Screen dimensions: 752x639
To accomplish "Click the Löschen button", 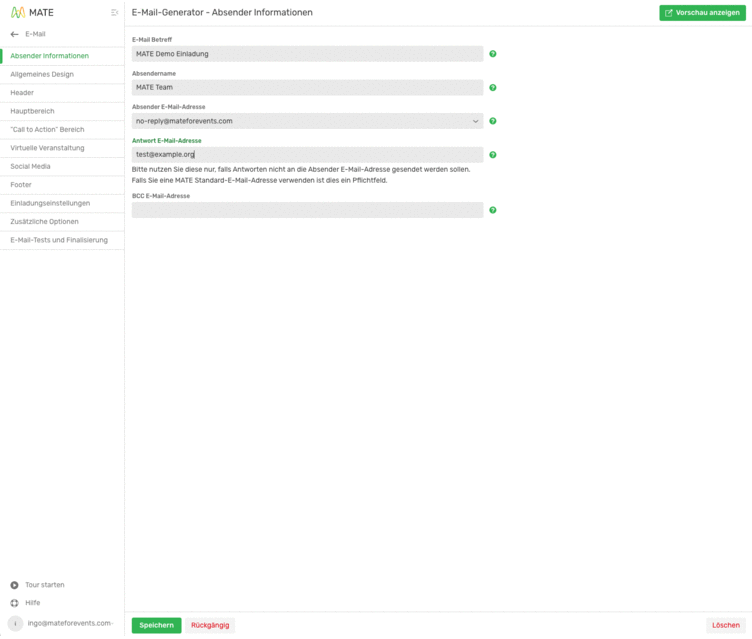I will 726,625.
